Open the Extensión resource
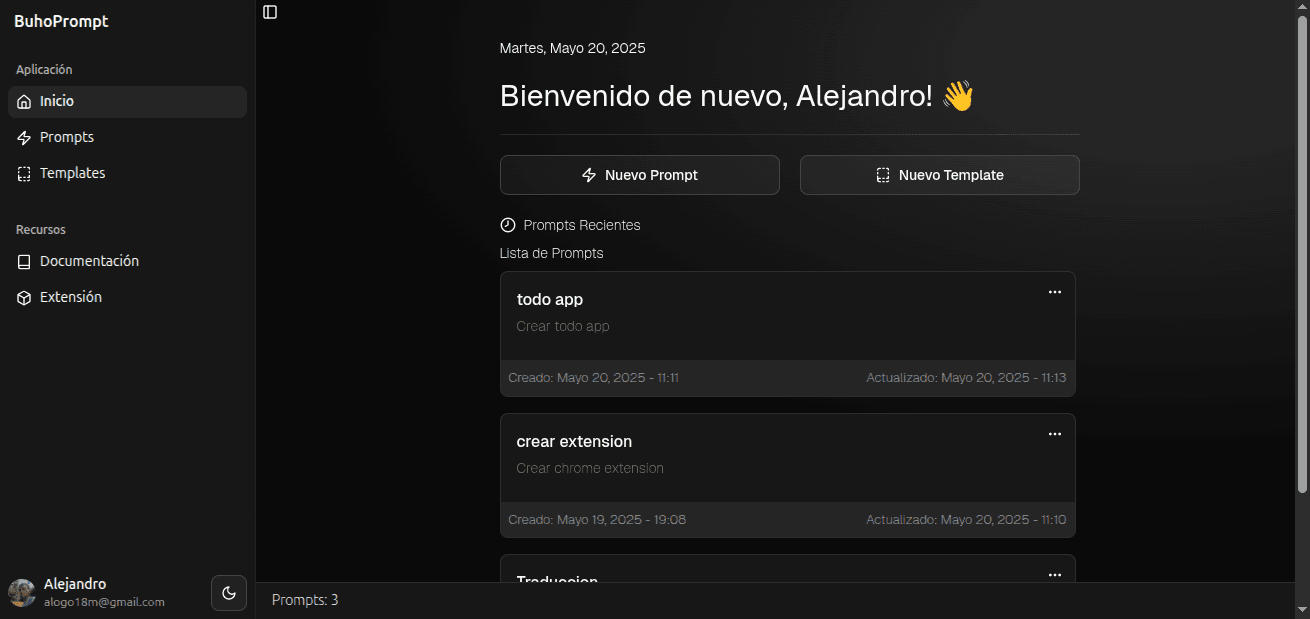The image size is (1310, 619). coord(127,298)
